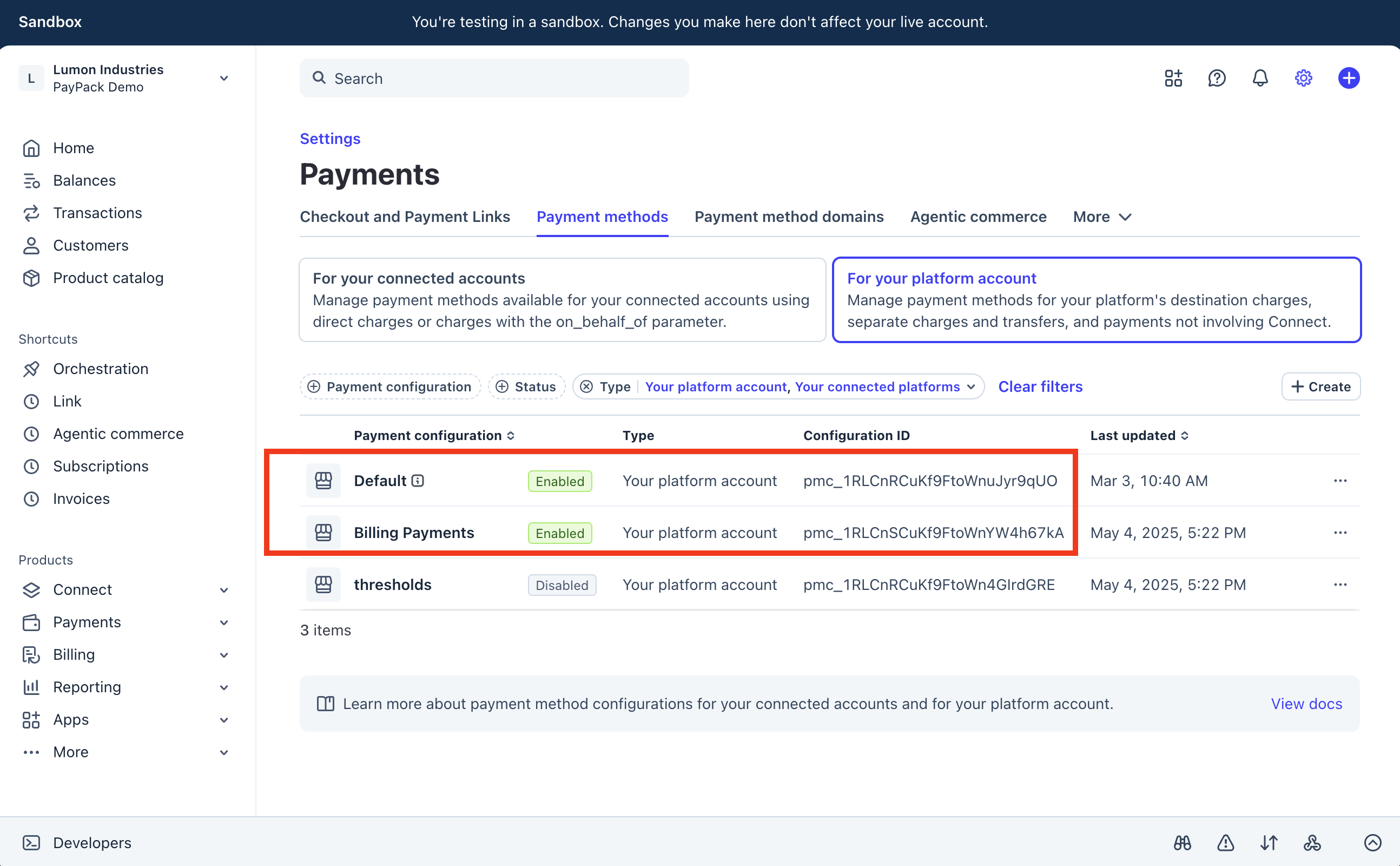Switch to Payment method domains tab
The image size is (1400, 866).
pyautogui.click(x=789, y=216)
